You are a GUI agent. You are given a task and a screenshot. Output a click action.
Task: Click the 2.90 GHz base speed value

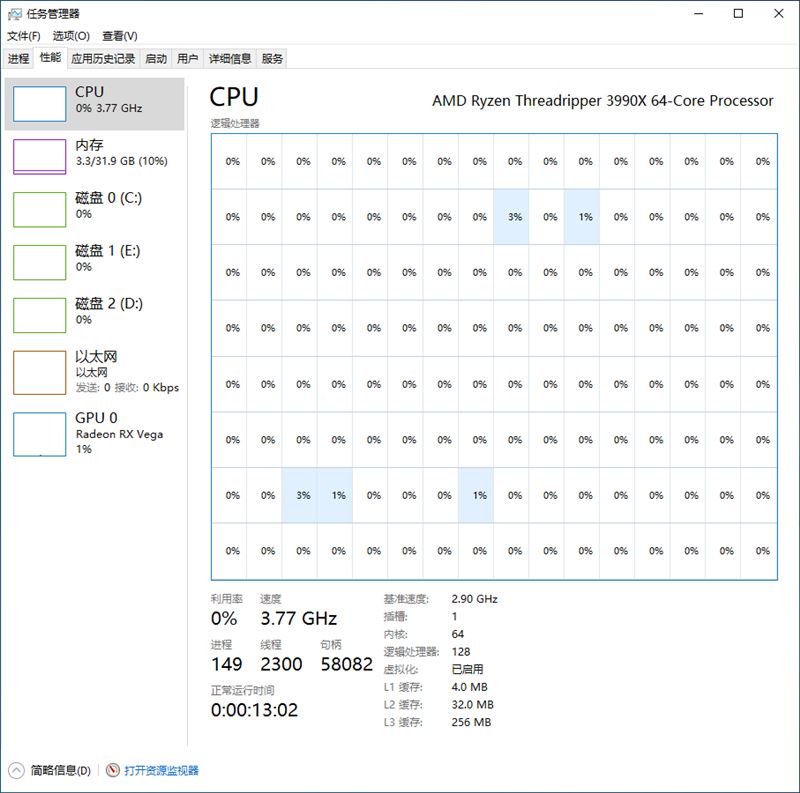click(474, 599)
